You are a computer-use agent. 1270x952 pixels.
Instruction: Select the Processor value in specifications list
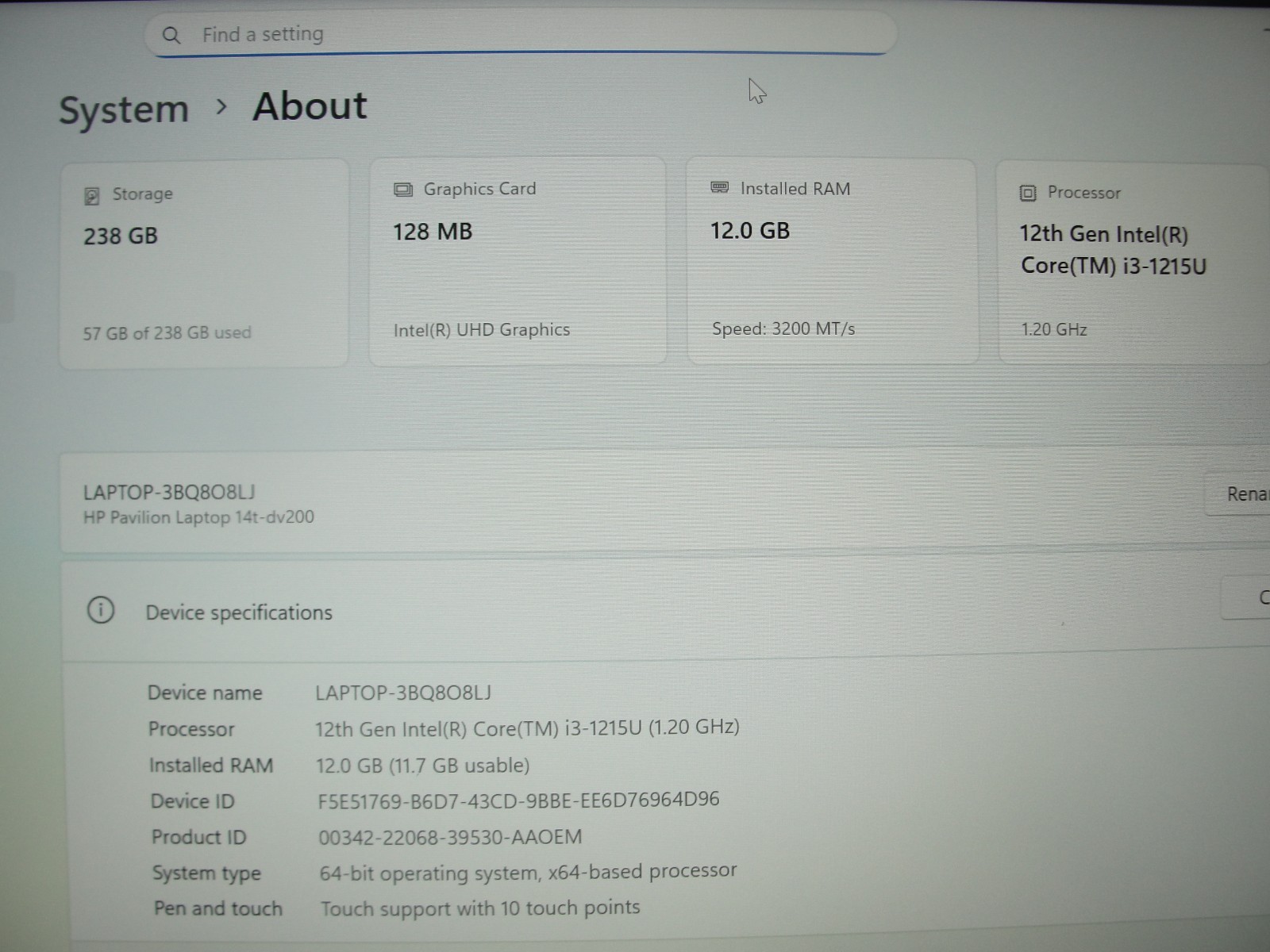pos(527,727)
